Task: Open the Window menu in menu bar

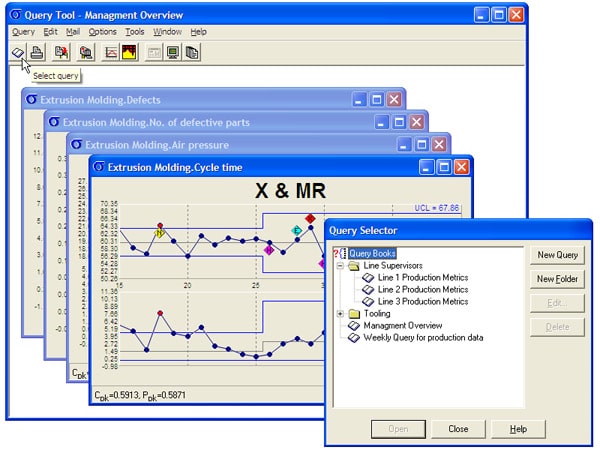Action: (167, 32)
